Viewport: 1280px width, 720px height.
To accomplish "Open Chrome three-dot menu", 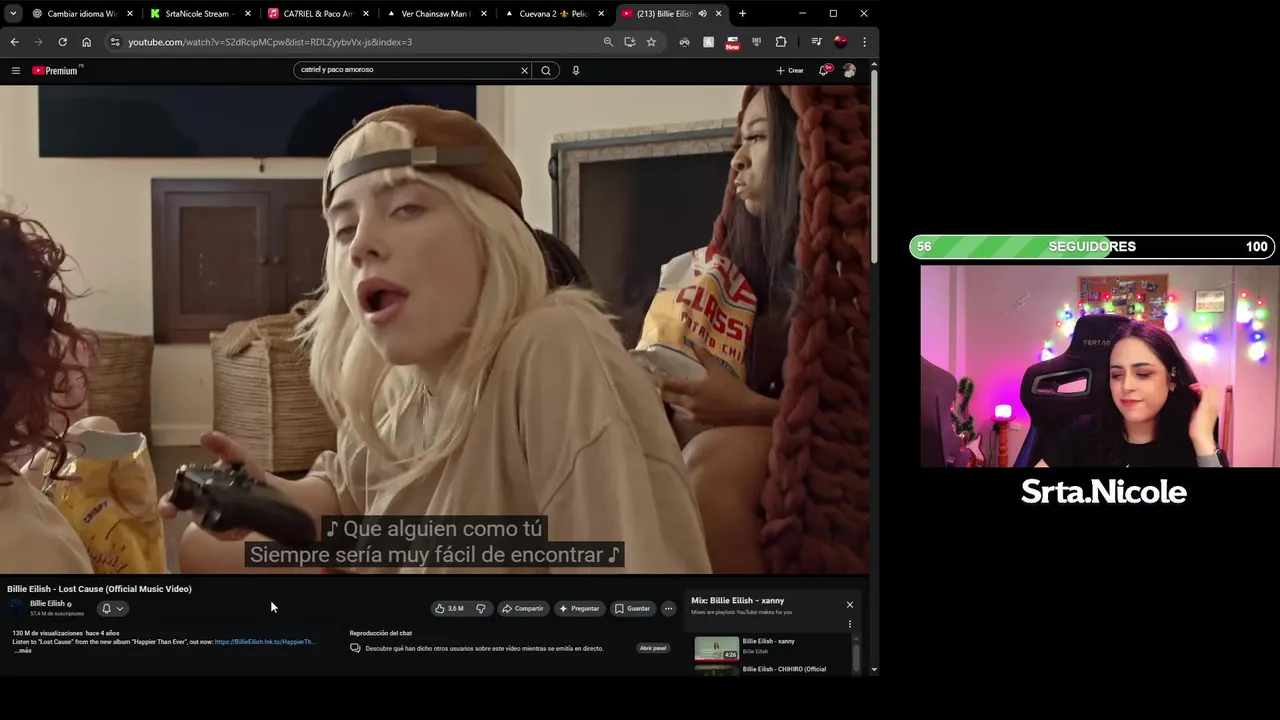I will (864, 42).
